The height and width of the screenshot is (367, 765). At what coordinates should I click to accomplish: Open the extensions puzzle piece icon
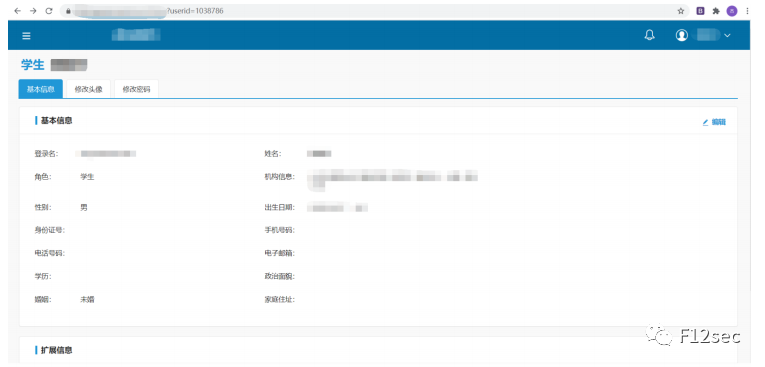point(716,11)
